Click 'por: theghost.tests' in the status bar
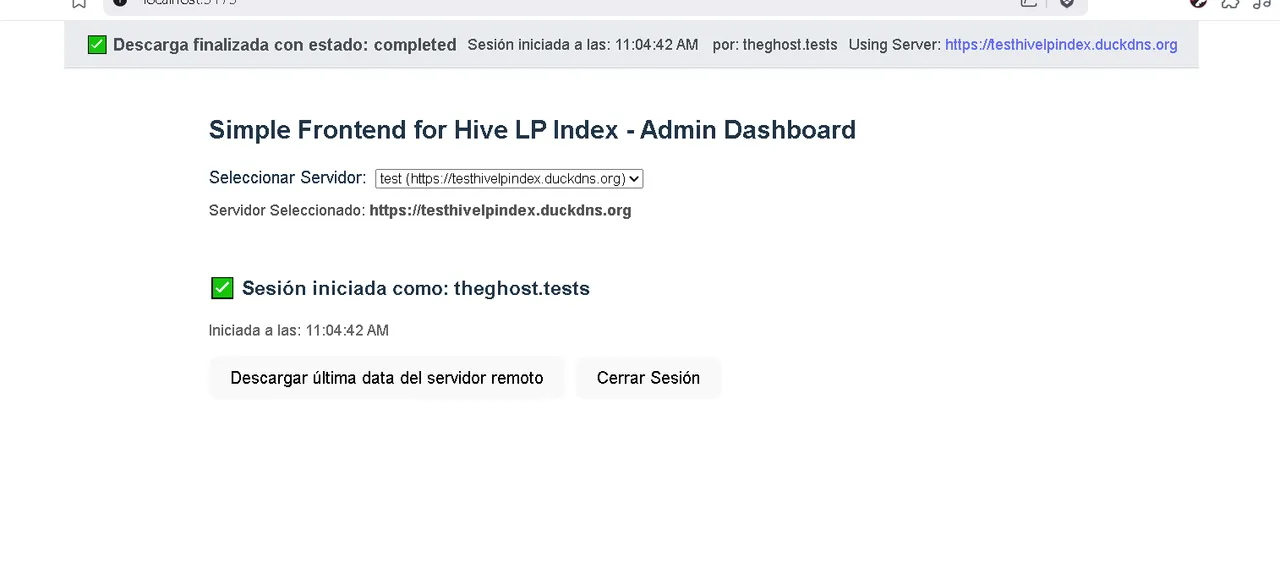 [x=775, y=45]
